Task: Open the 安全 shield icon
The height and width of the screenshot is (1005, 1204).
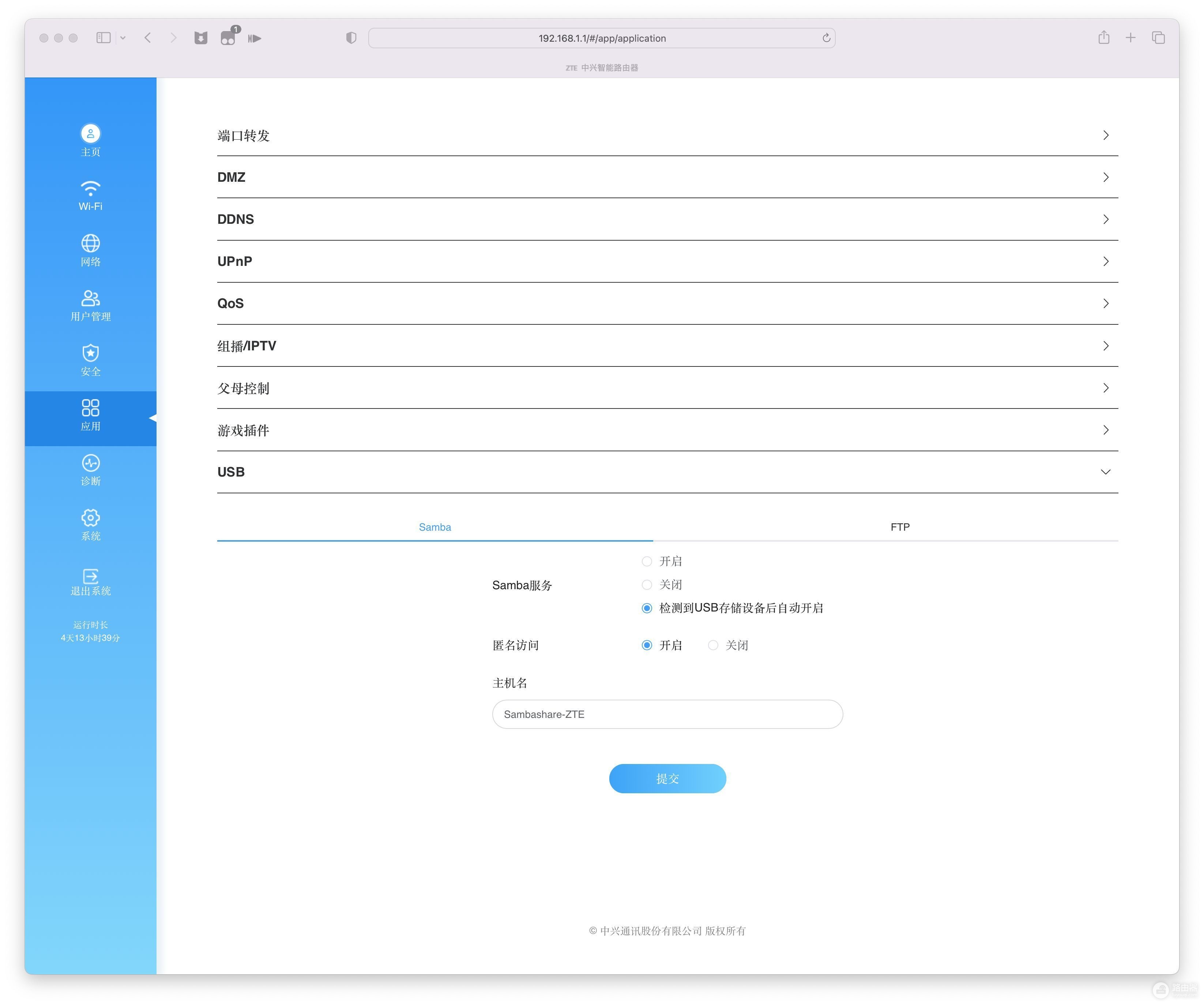Action: [x=91, y=353]
